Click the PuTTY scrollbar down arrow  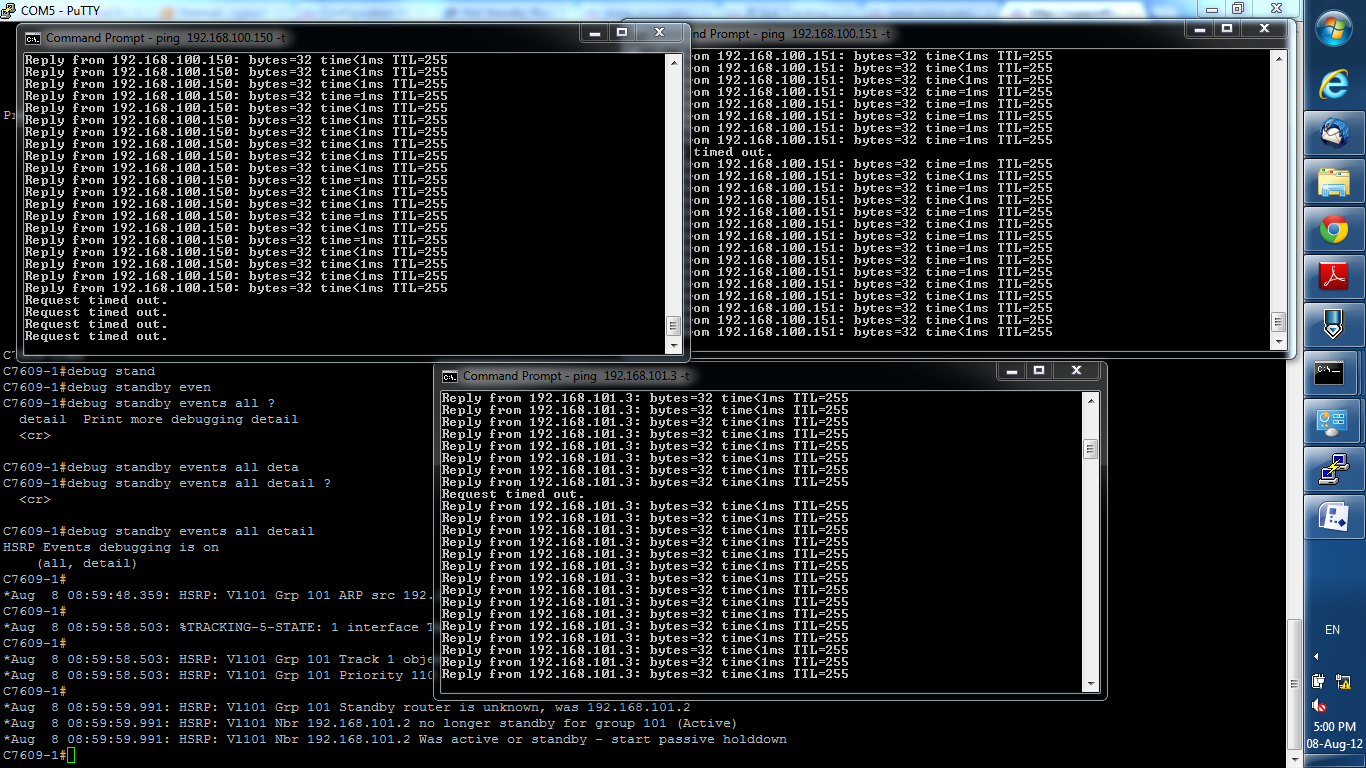(1293, 758)
